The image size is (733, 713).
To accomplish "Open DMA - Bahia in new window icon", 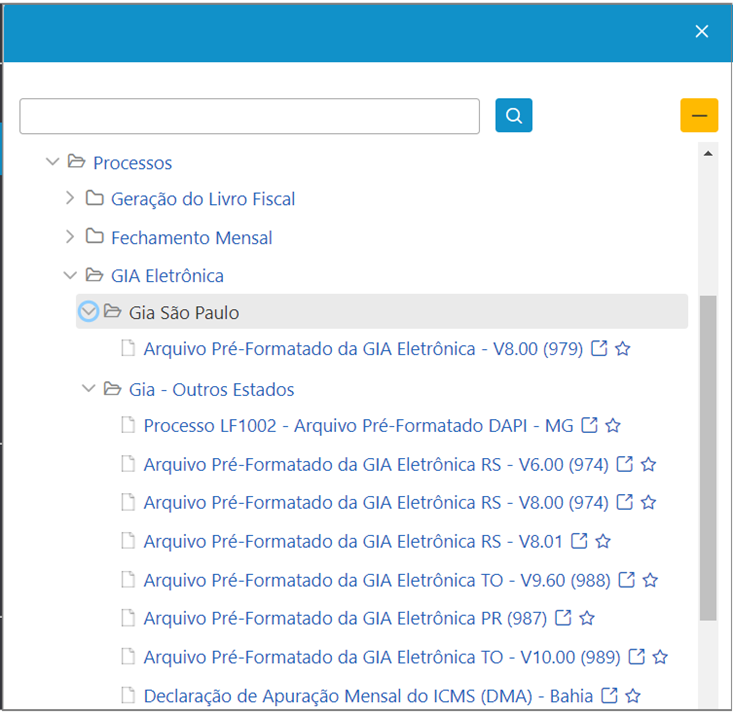I will [x=609, y=695].
